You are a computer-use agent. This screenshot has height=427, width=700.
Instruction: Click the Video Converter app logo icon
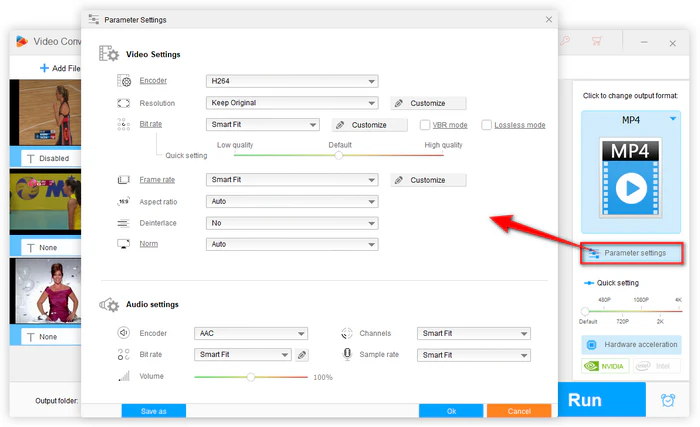22,42
